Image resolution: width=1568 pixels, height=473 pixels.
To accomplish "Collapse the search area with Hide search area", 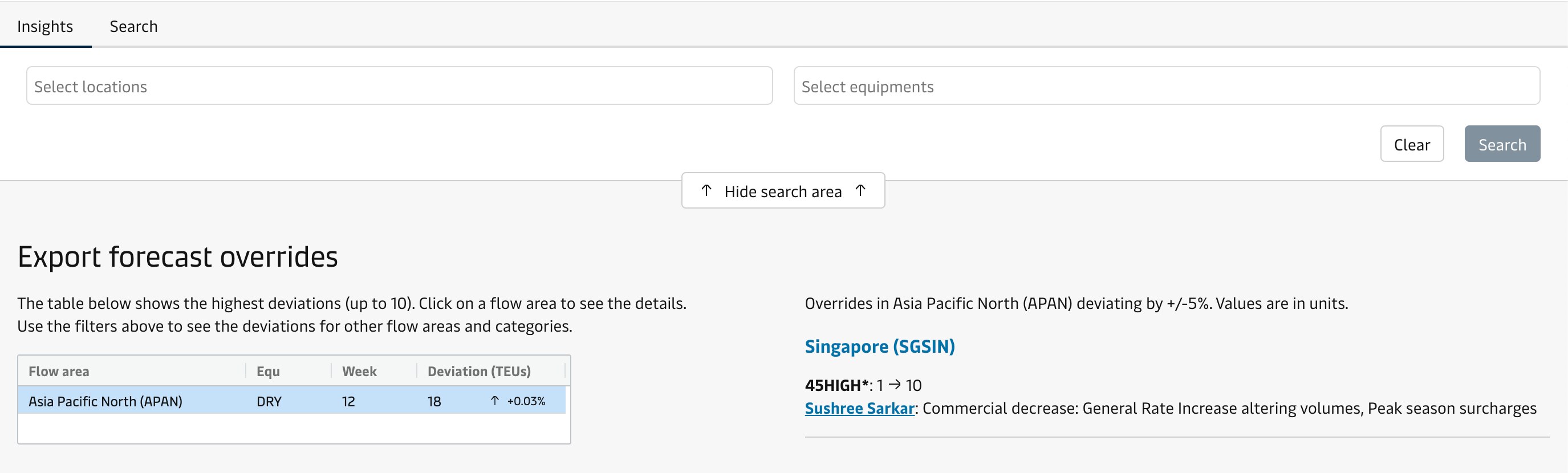I will pos(783,191).
